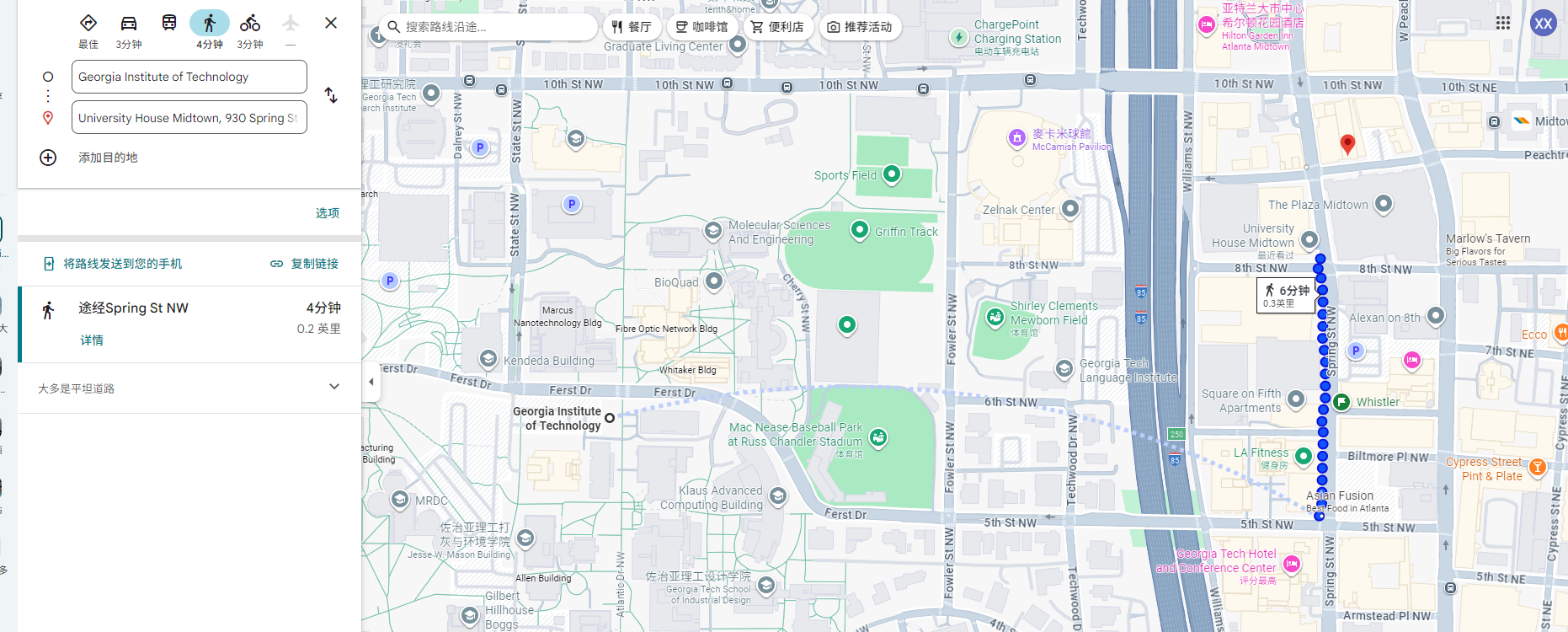Image resolution: width=1568 pixels, height=632 pixels.
Task: Filter by coffee shops (咖啡馆) chip
Action: coord(701,27)
